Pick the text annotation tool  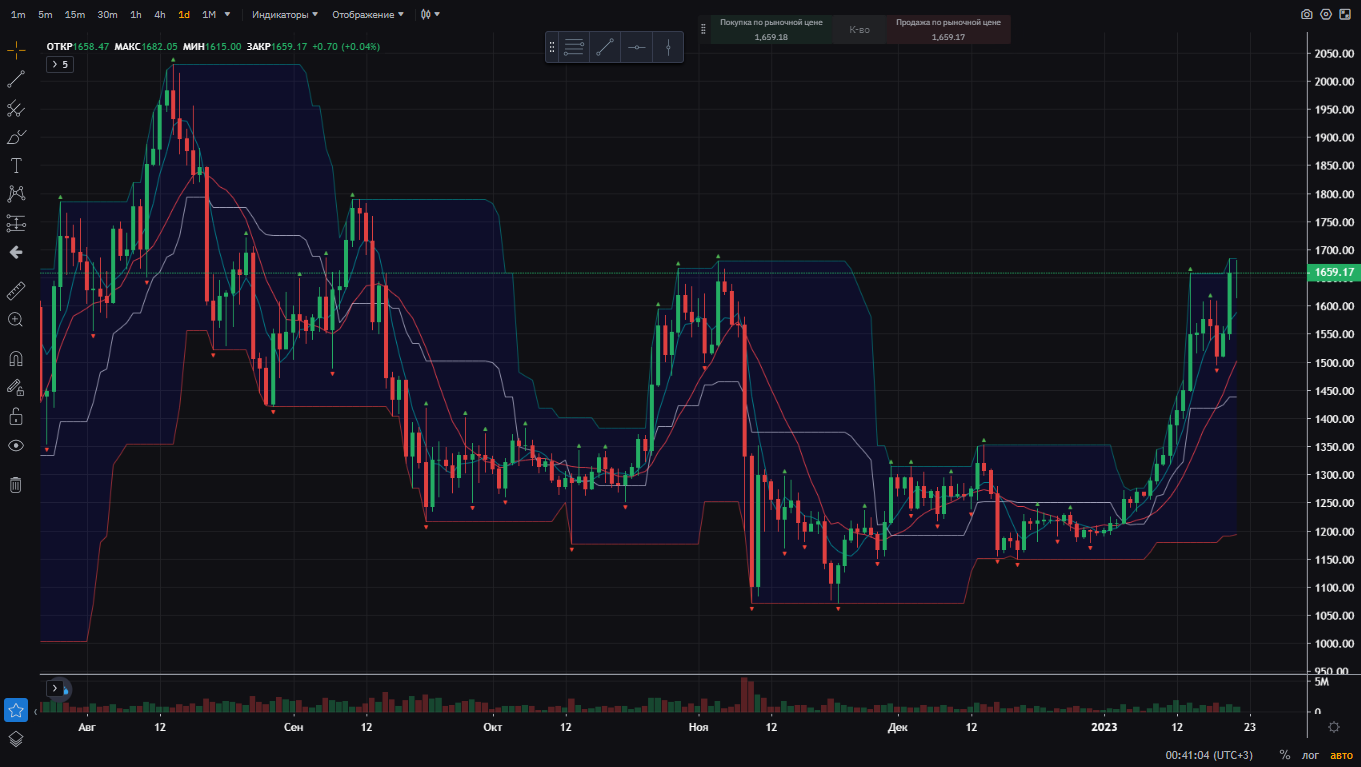click(16, 165)
